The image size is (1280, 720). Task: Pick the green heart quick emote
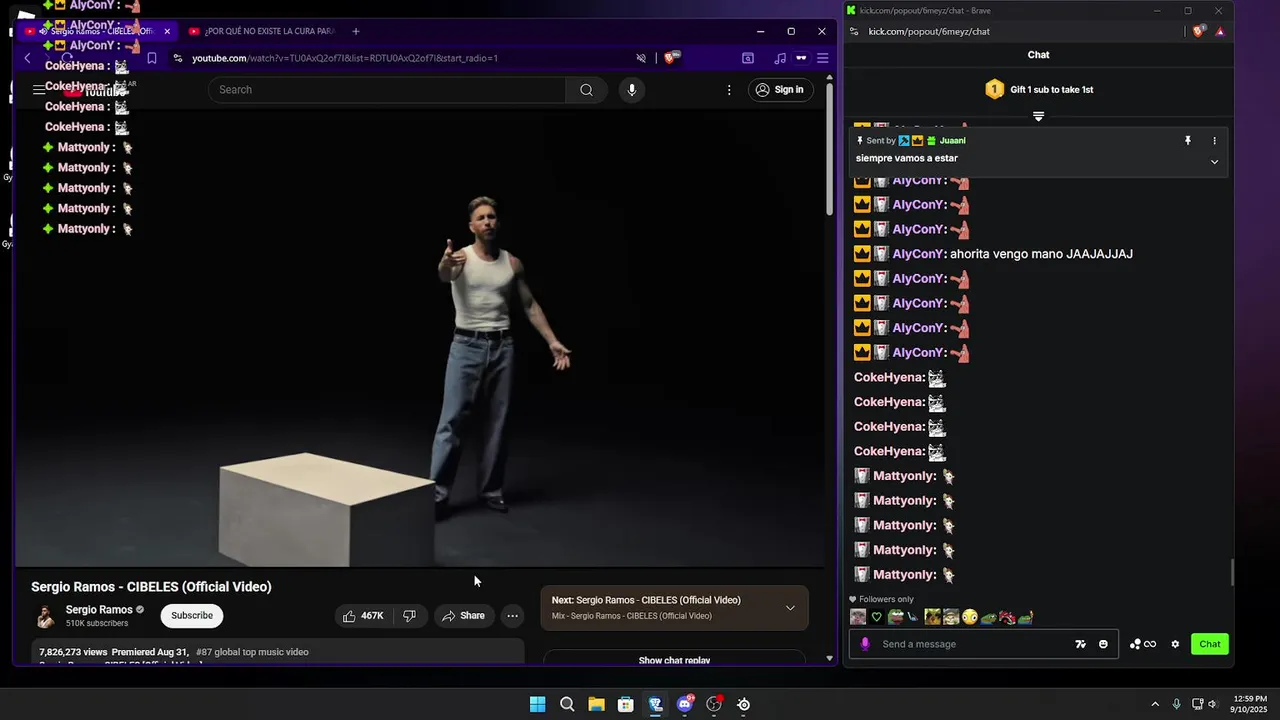point(877,618)
